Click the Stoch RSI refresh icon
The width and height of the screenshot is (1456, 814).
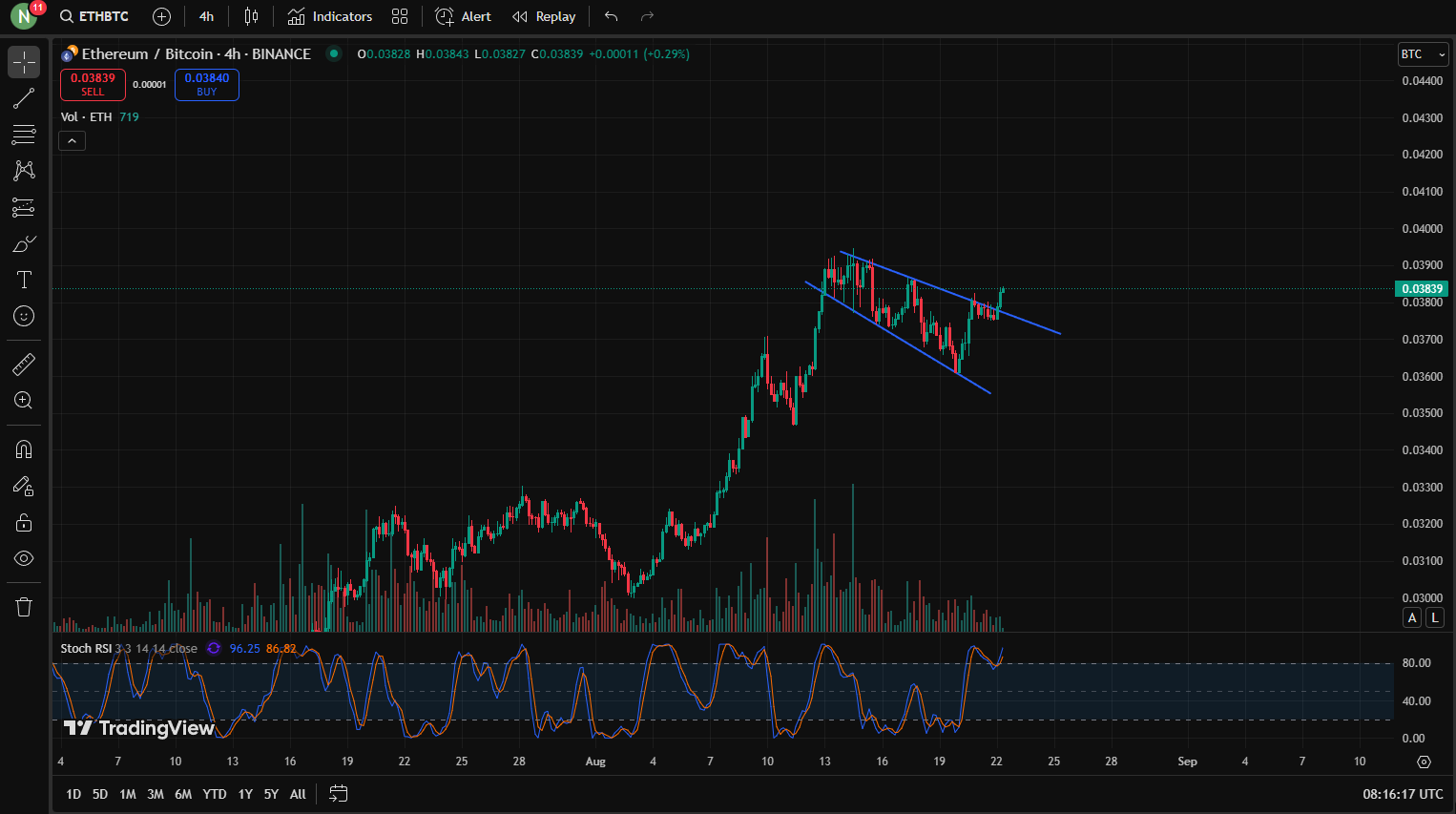coord(214,648)
